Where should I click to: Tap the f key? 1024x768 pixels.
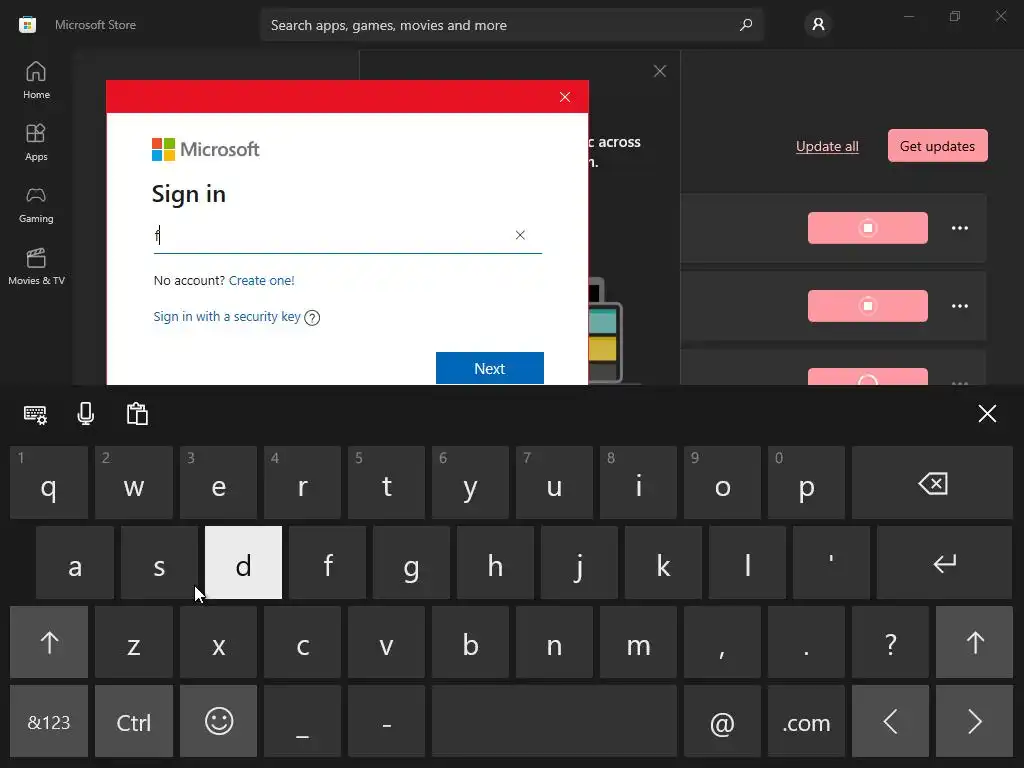point(327,562)
